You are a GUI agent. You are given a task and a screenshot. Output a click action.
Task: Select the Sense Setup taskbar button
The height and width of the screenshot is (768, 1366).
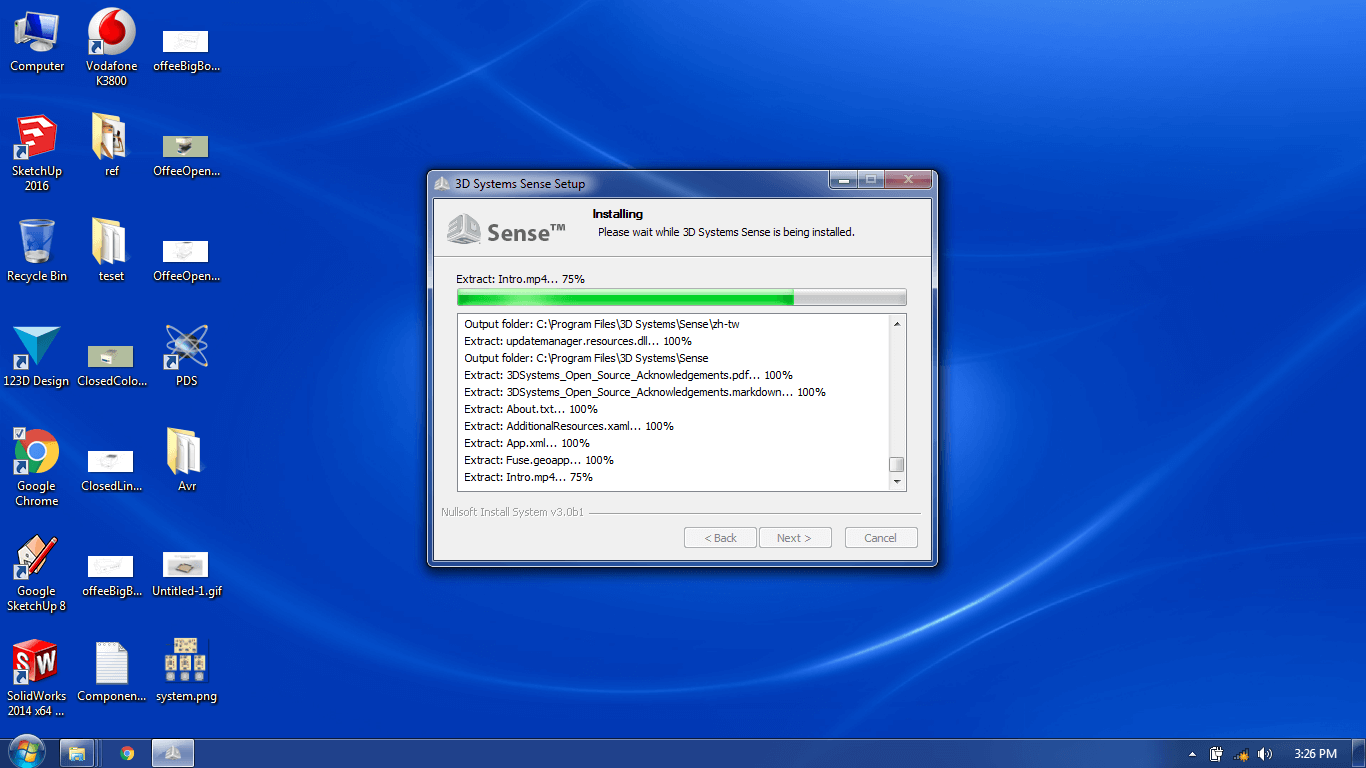click(x=173, y=753)
